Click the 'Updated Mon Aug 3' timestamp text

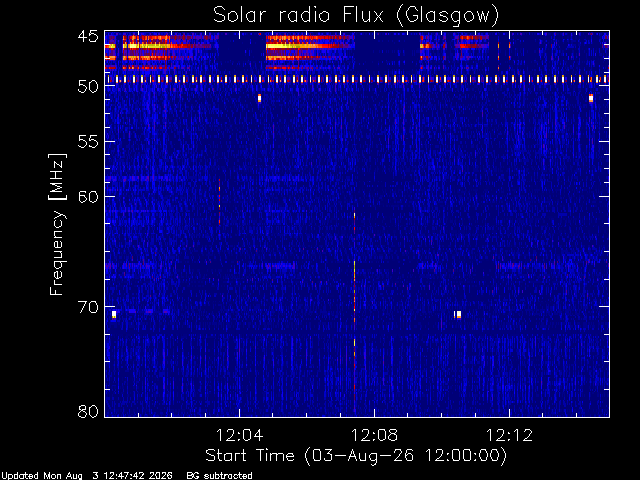(x=51, y=476)
